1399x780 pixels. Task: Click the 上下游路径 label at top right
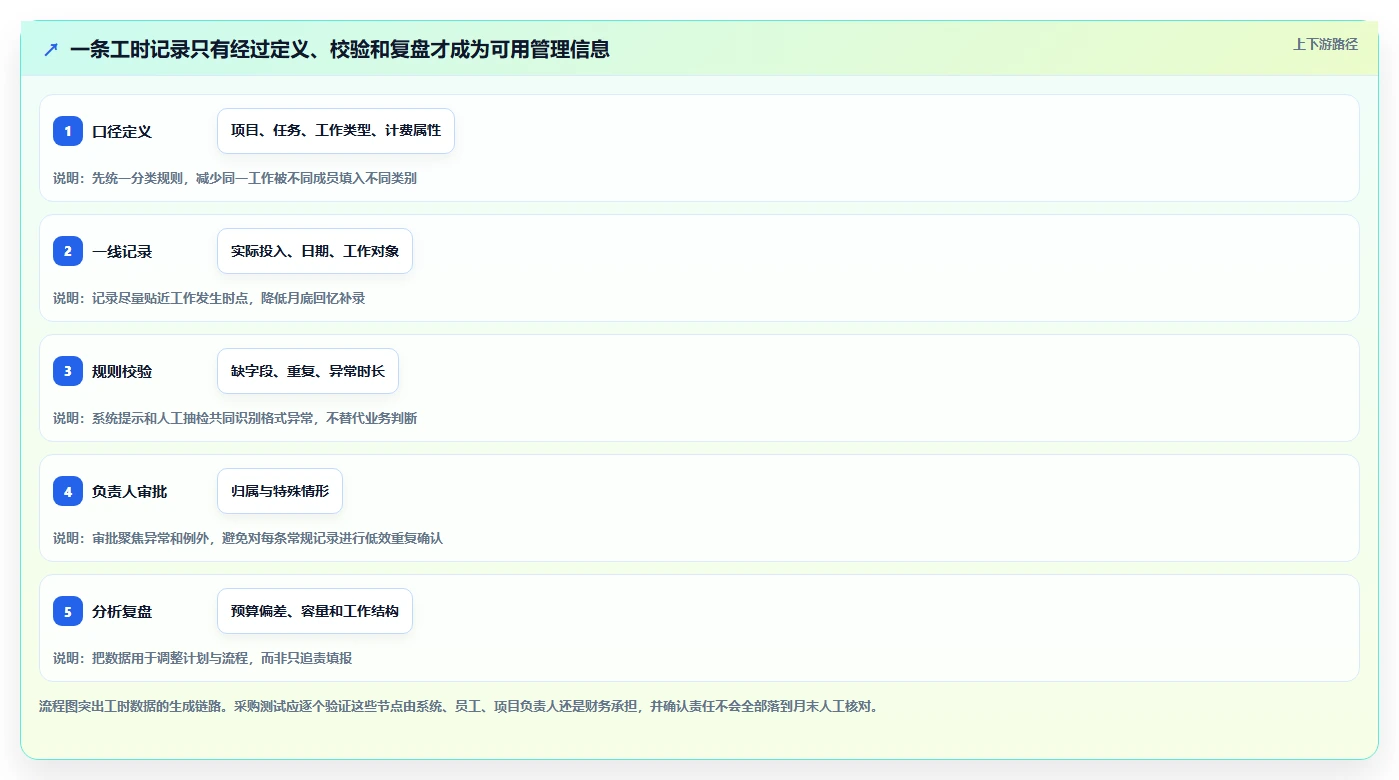[1325, 44]
